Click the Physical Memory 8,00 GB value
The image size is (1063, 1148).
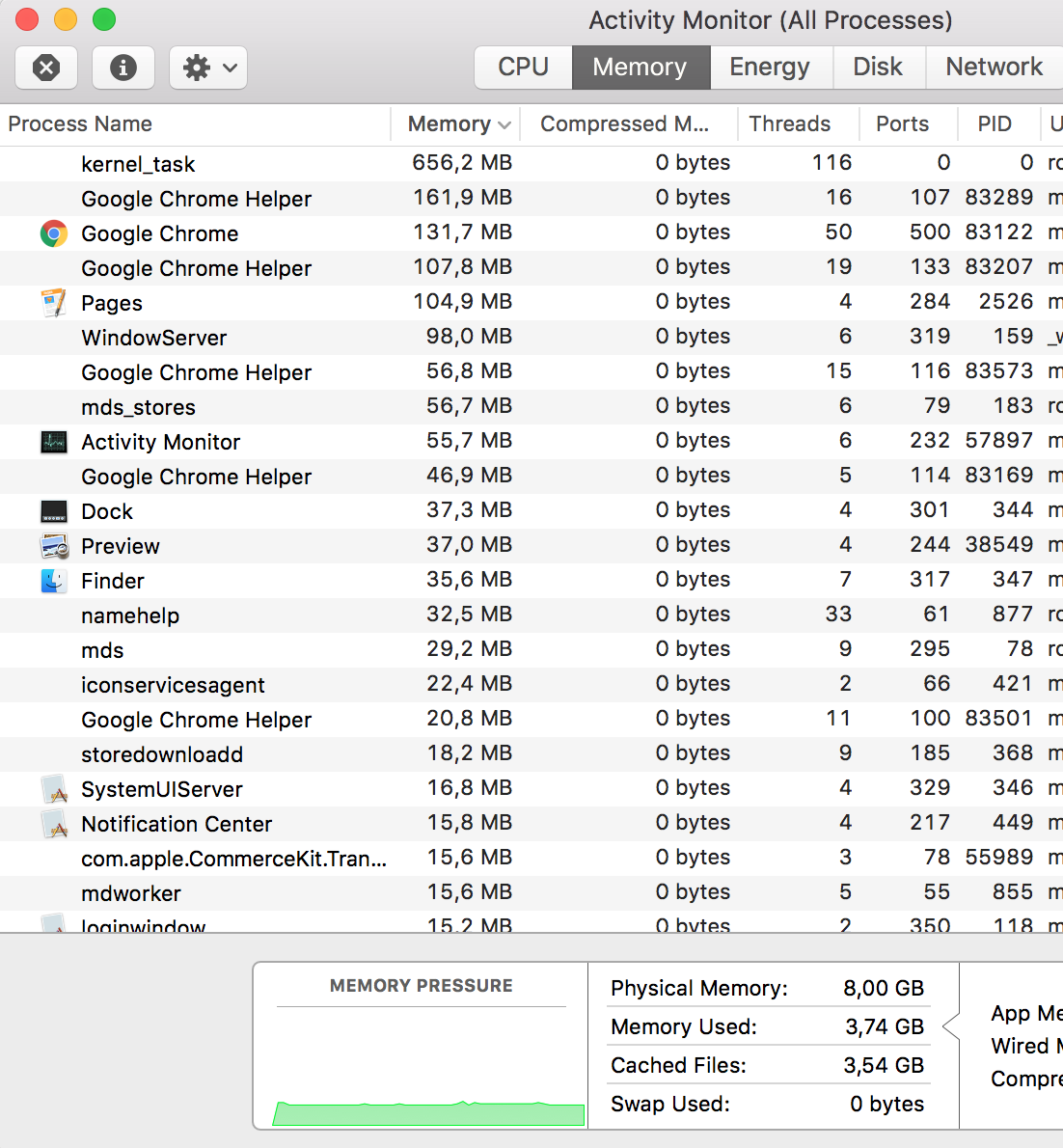click(884, 989)
